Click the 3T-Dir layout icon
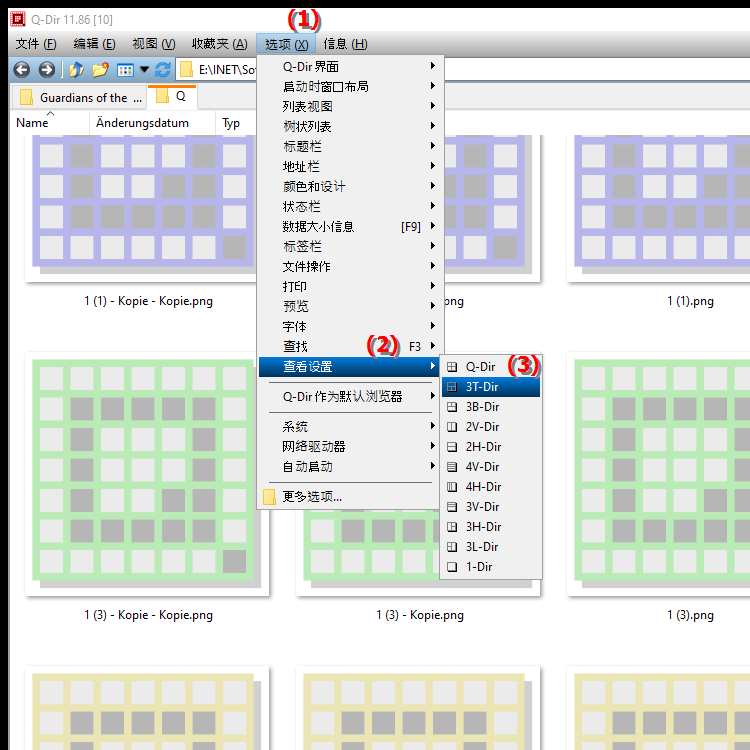This screenshot has height=750, width=750. [x=452, y=387]
